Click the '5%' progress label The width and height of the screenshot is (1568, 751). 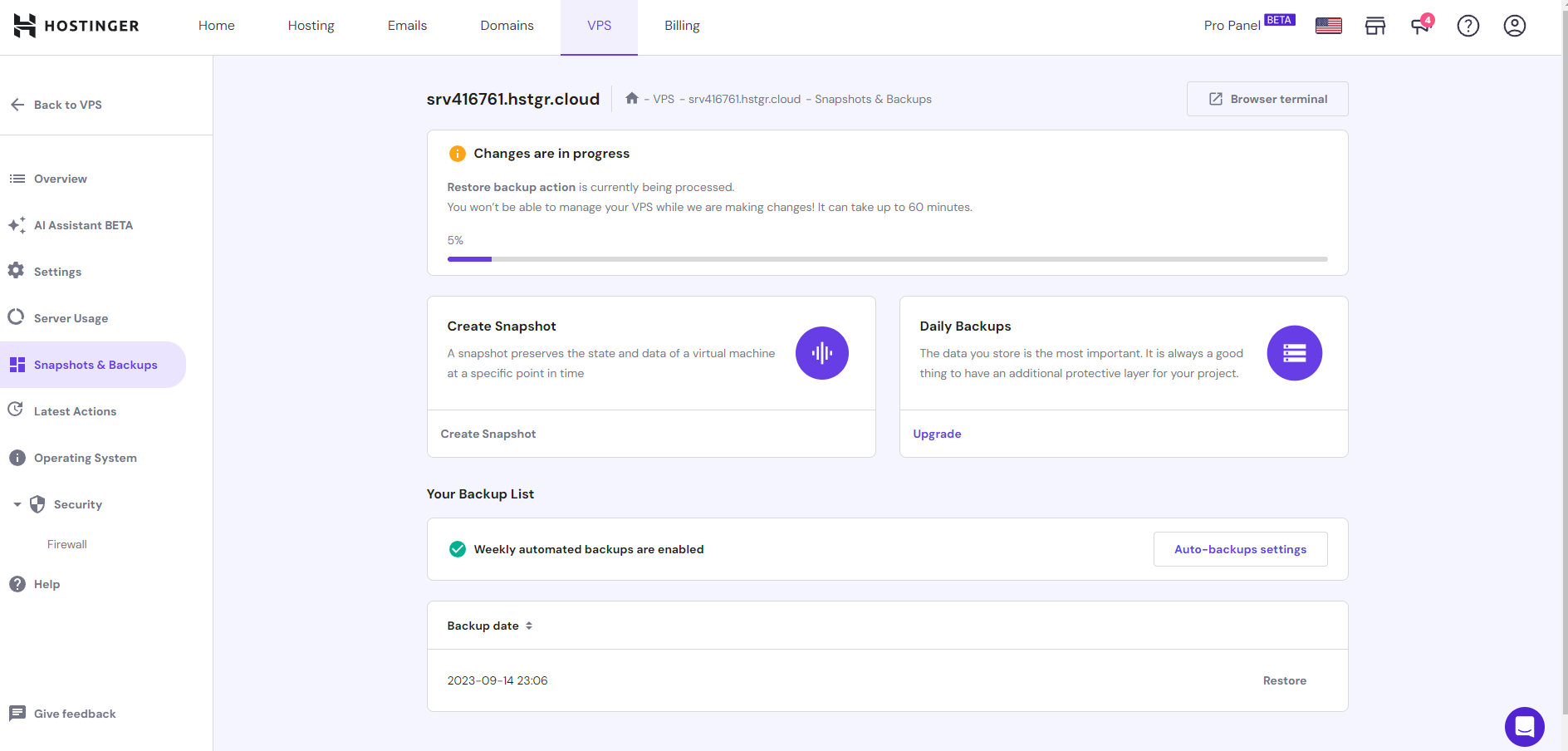tap(455, 240)
